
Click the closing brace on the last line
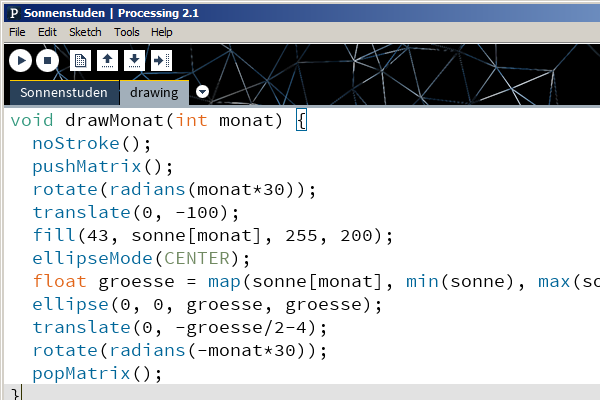15,393
